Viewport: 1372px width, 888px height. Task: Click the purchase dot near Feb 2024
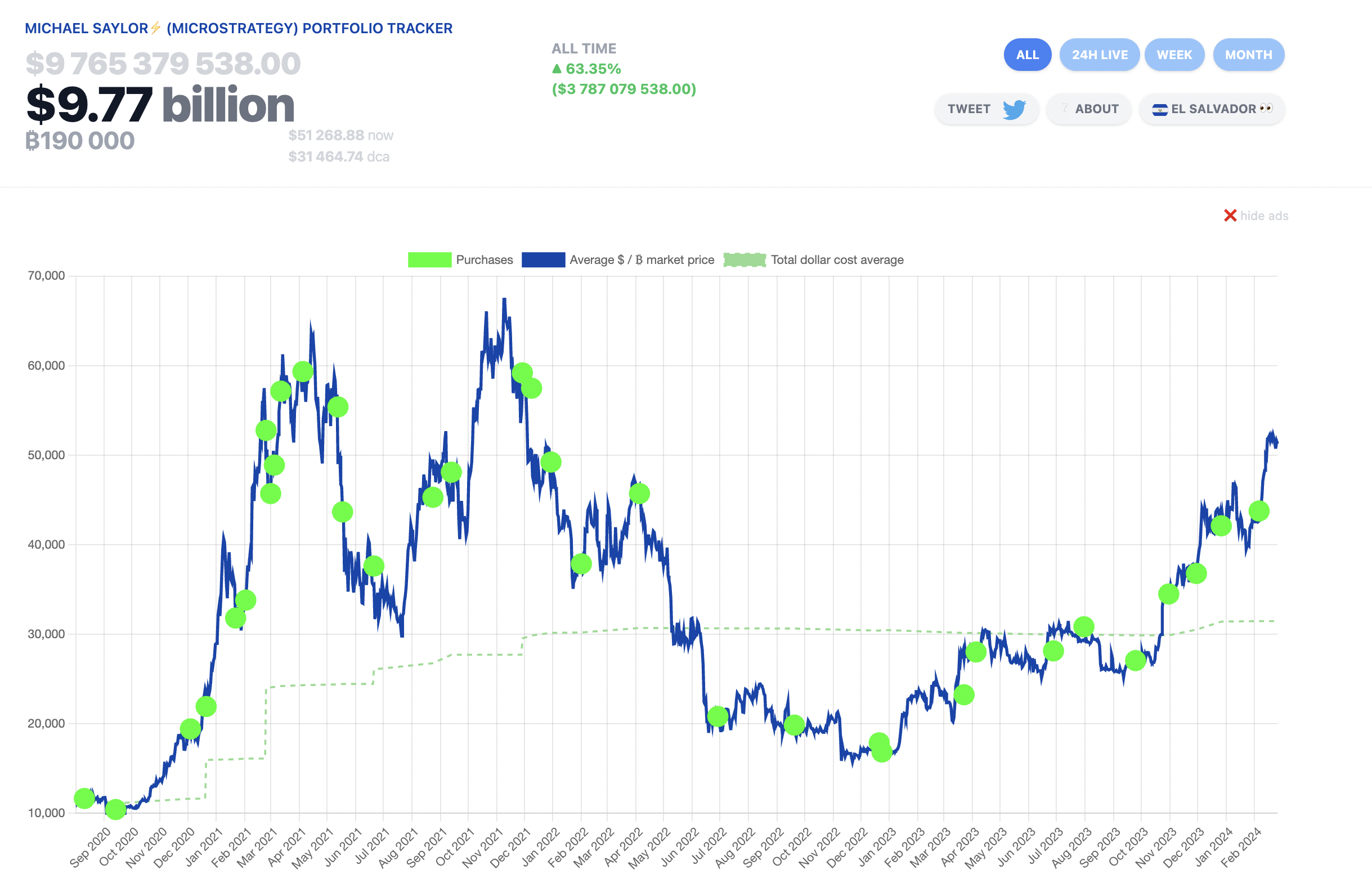tap(1258, 512)
